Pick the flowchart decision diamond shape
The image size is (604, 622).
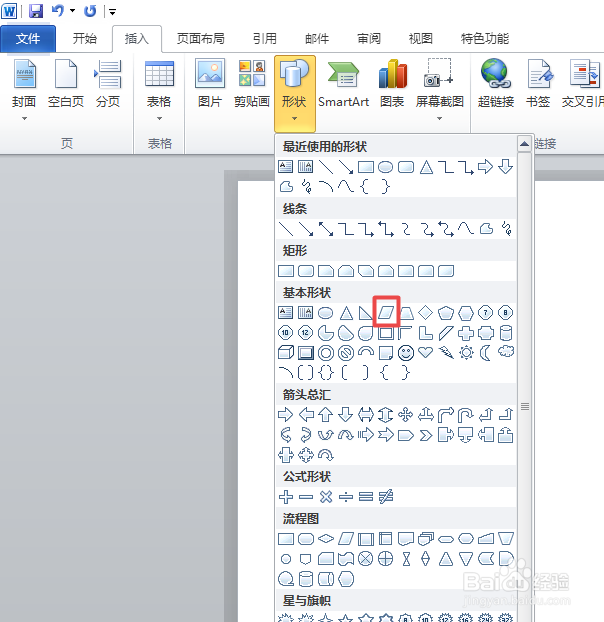click(x=326, y=539)
